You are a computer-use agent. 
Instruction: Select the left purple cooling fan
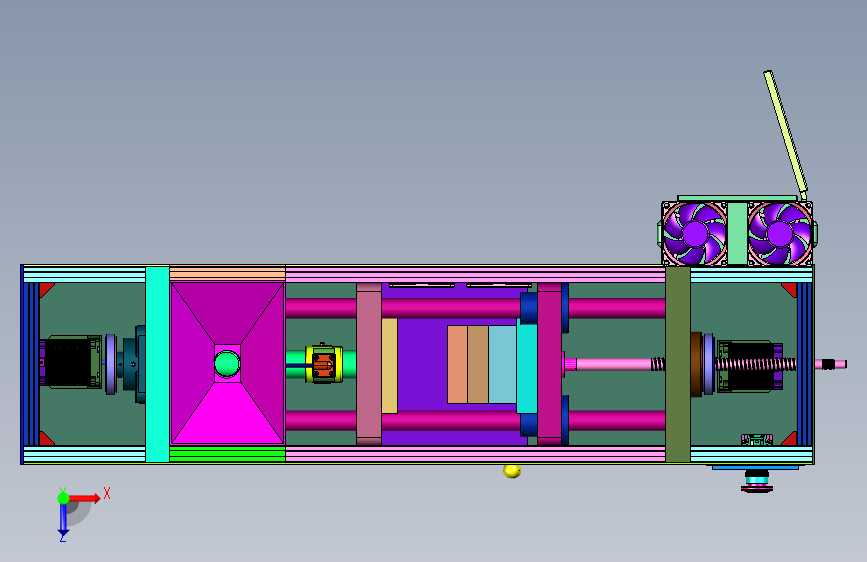point(695,234)
